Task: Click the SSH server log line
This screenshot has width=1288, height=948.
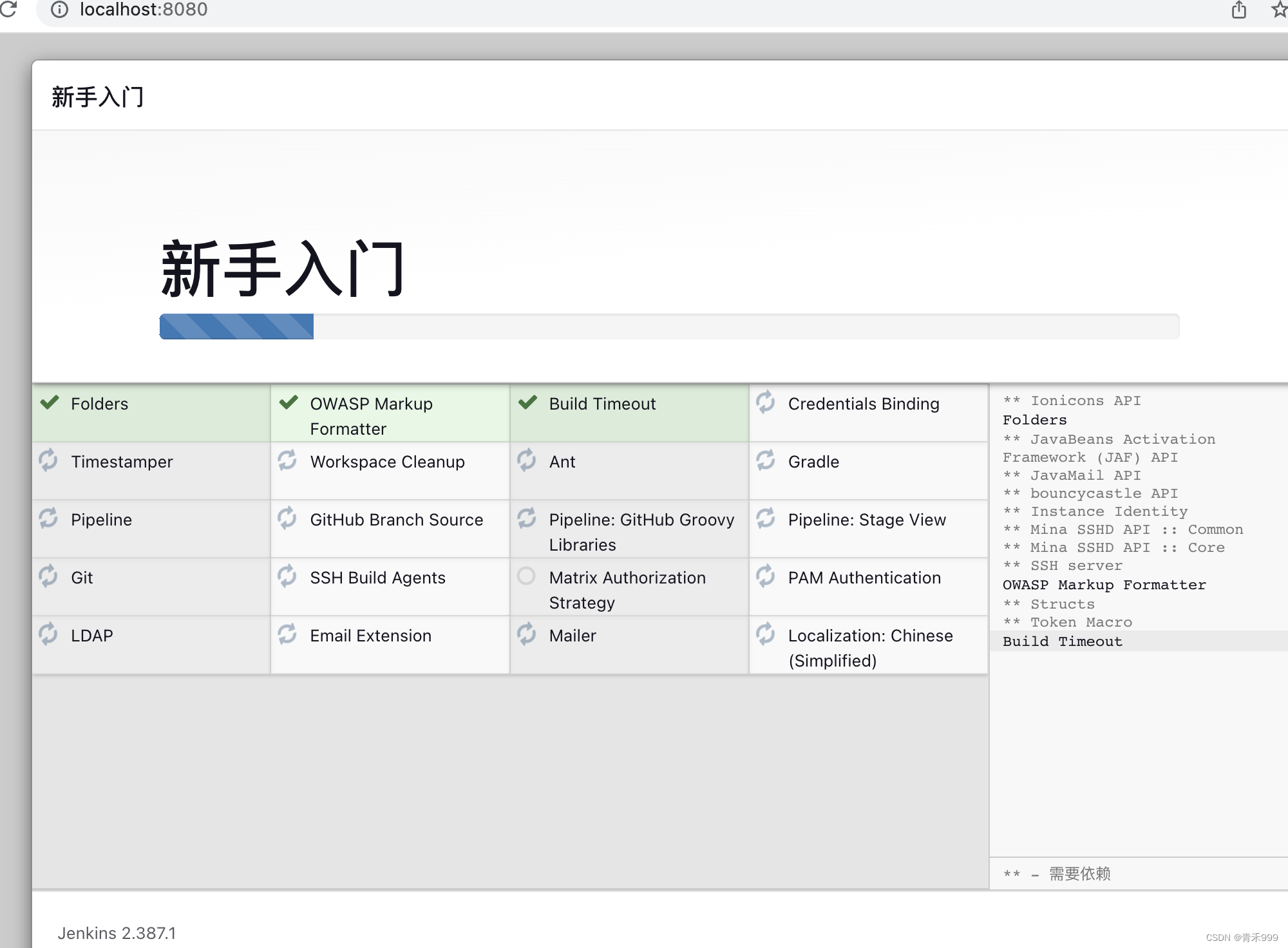Action: [1063, 565]
